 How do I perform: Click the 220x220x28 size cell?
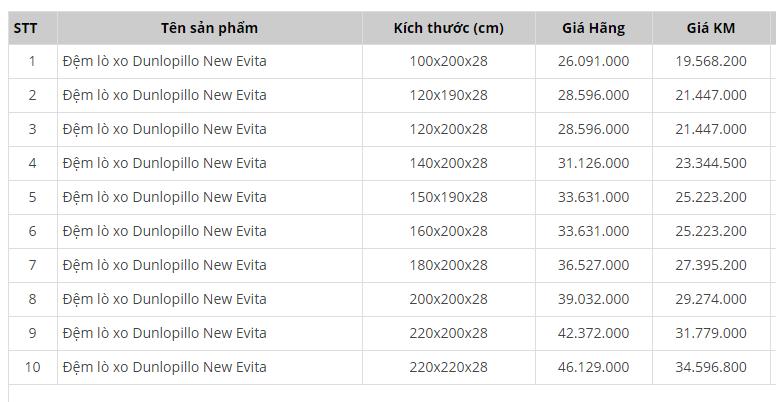point(448,367)
